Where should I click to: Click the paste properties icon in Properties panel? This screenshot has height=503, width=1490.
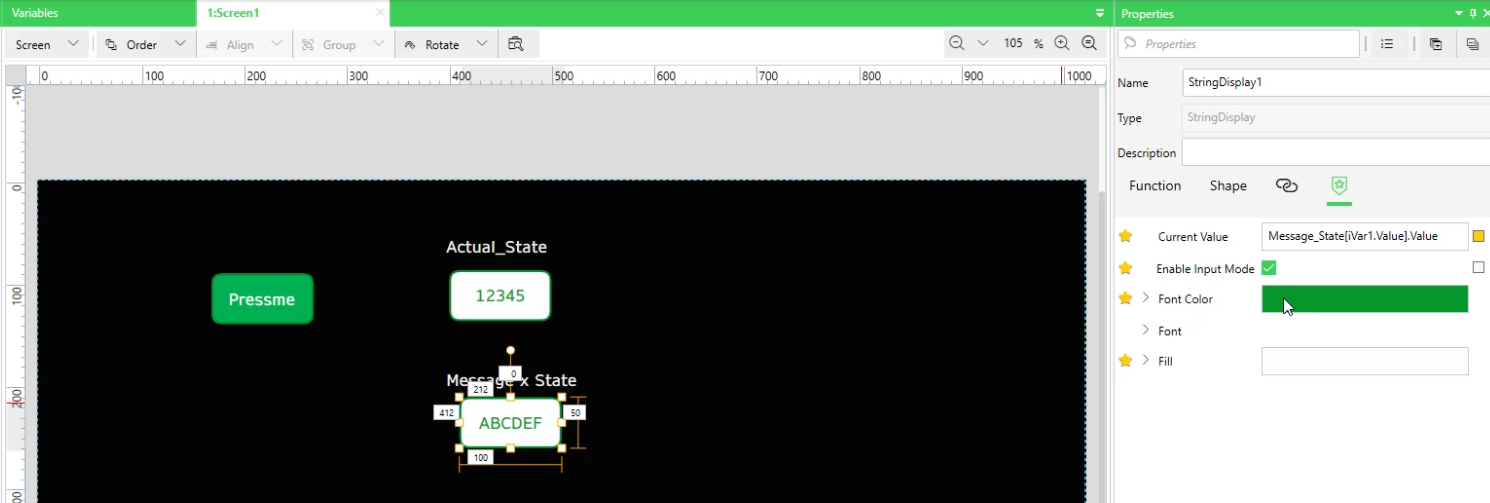coord(1473,44)
